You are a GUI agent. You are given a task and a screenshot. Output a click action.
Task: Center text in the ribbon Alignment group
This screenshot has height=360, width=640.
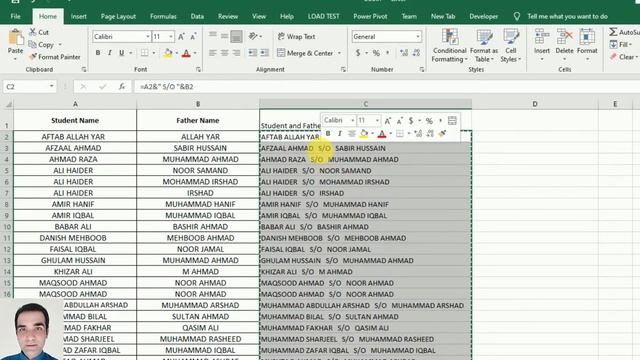click(x=224, y=53)
